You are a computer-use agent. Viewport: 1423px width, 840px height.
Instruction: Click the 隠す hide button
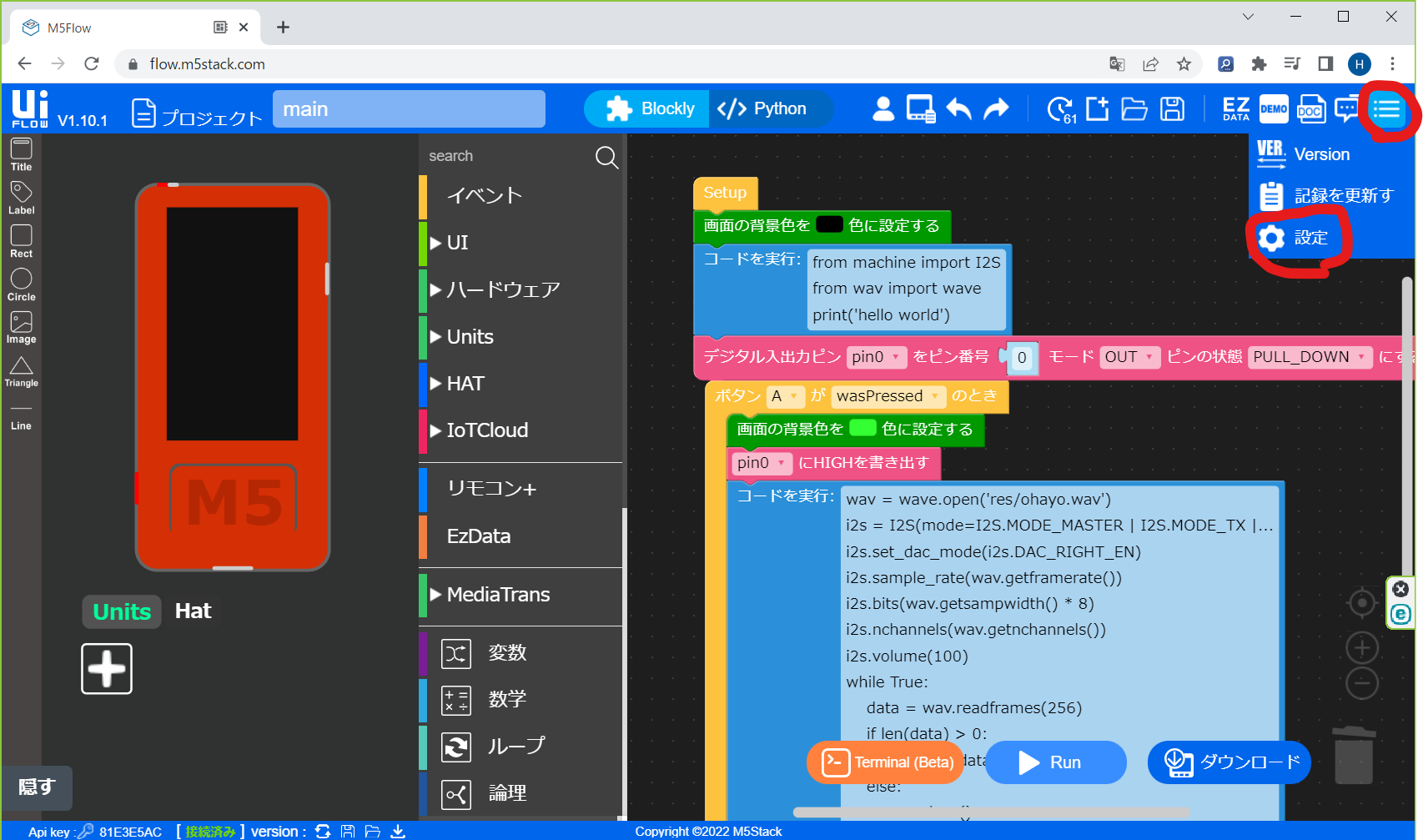37,787
